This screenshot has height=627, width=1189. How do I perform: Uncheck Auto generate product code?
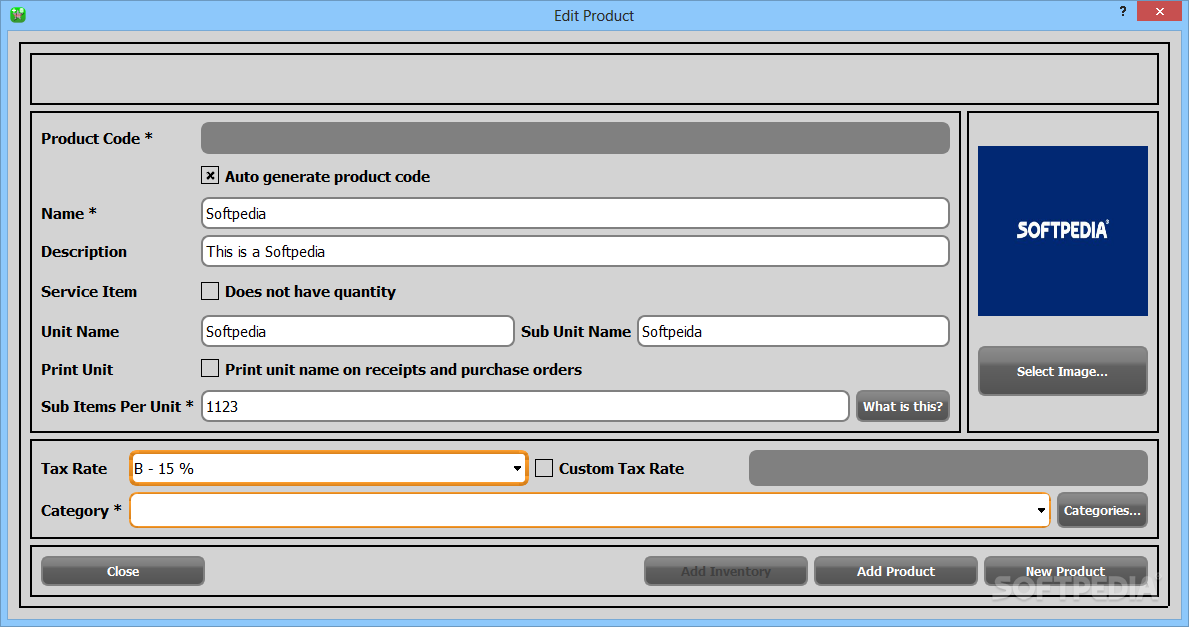click(210, 176)
